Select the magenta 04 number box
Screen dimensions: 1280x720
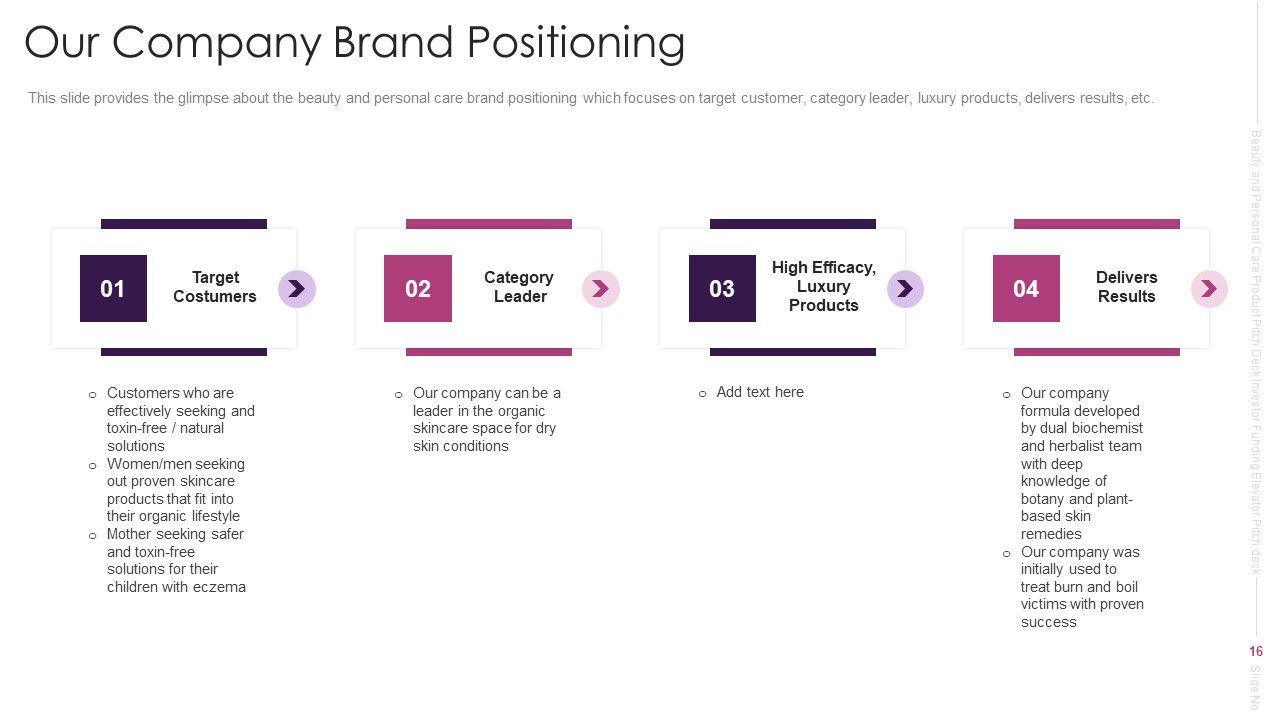click(1026, 289)
